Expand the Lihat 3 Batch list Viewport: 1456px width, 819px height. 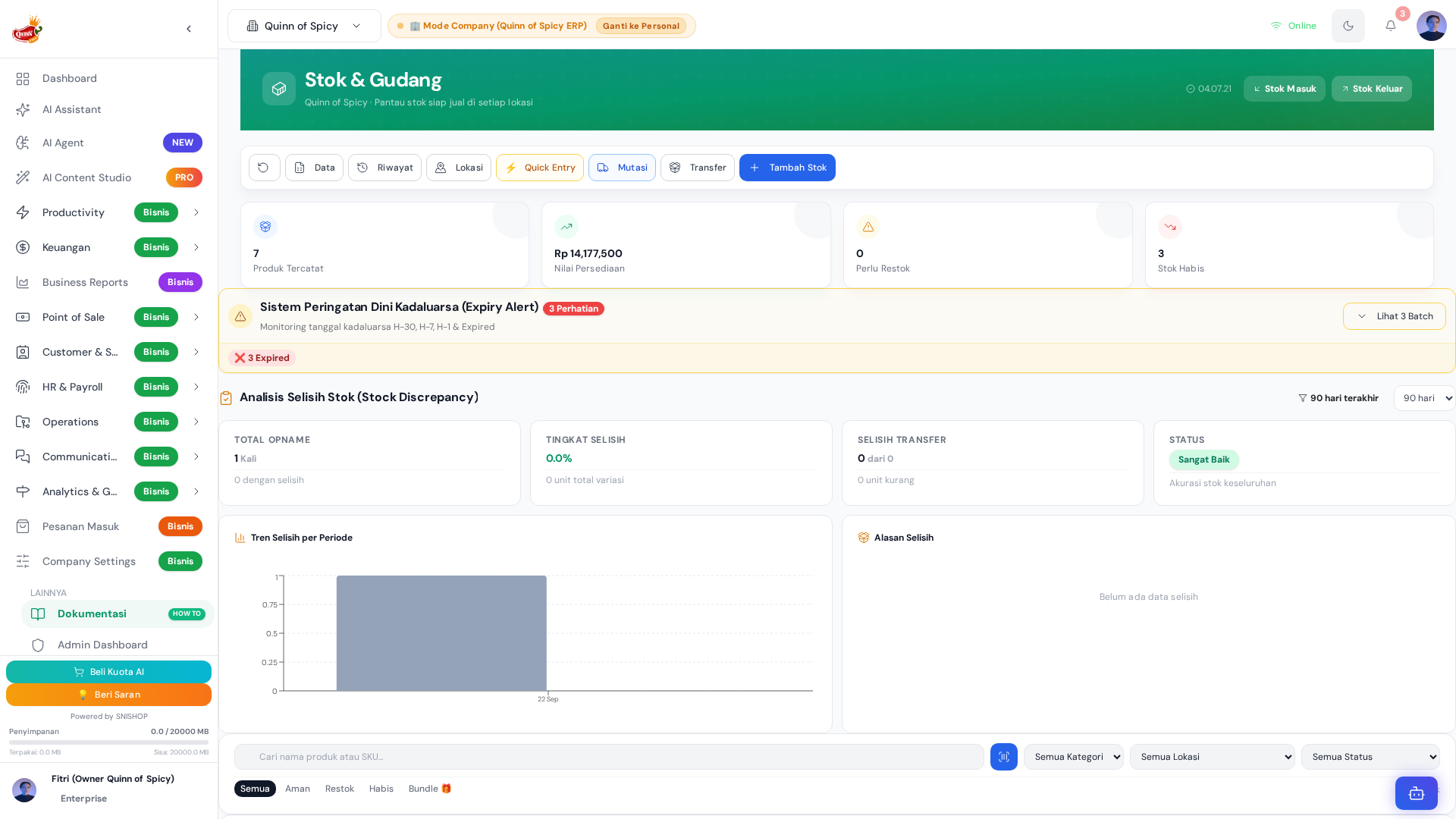pos(1394,316)
